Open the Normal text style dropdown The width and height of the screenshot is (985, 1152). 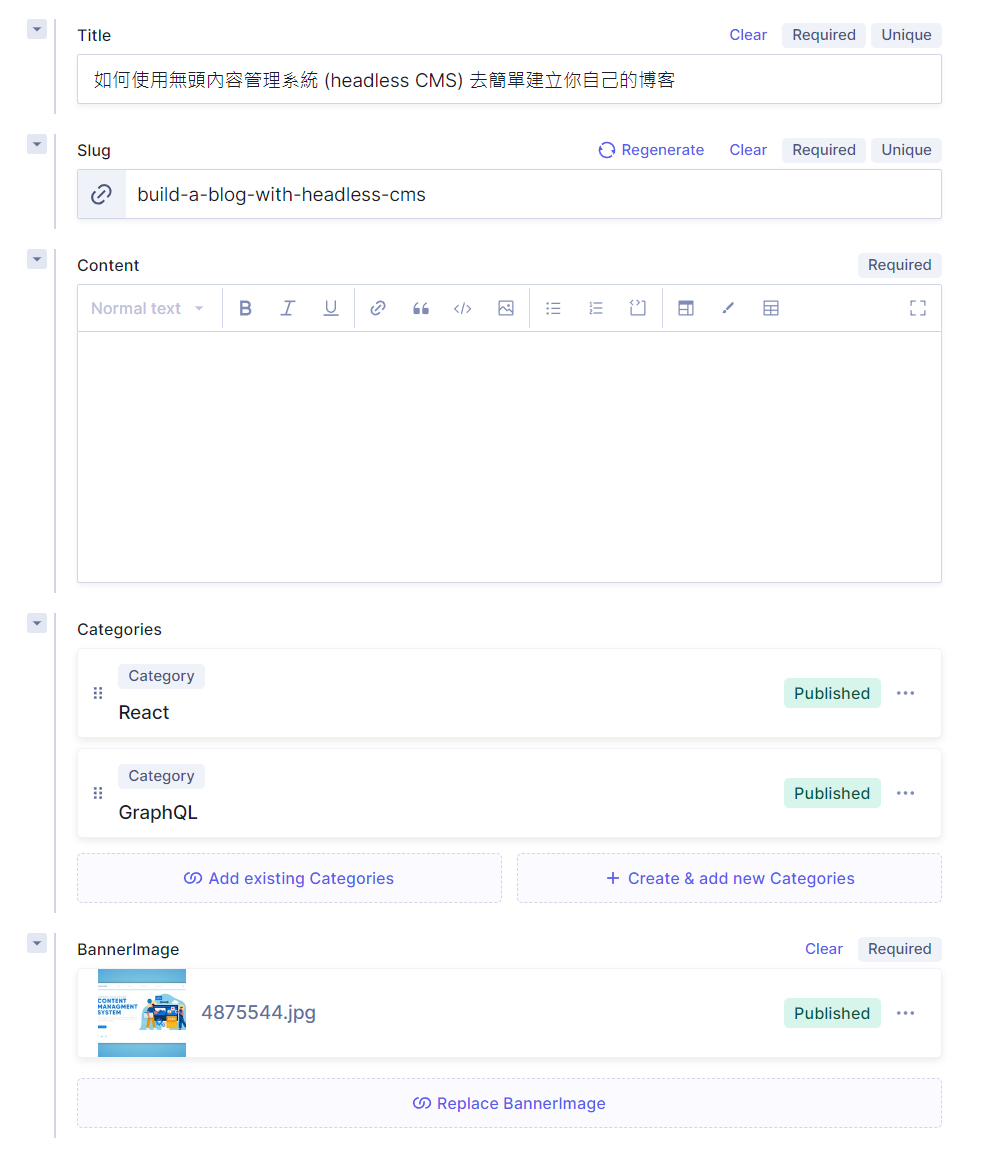coord(148,309)
